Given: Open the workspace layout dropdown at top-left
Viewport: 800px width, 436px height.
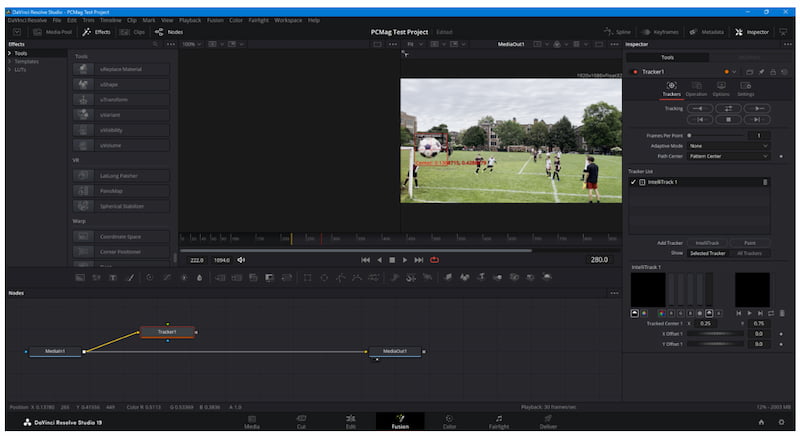Looking at the screenshot, I should [x=17, y=32].
